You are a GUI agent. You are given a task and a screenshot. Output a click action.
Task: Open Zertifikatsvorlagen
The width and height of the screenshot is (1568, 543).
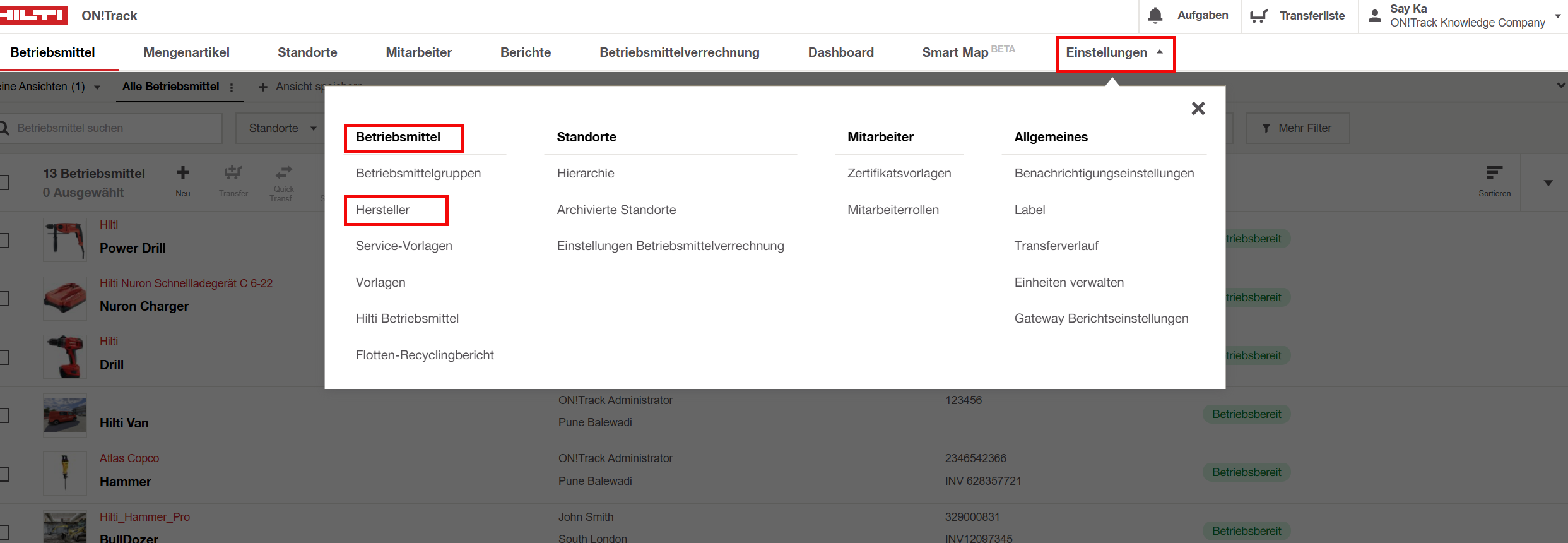coord(899,173)
